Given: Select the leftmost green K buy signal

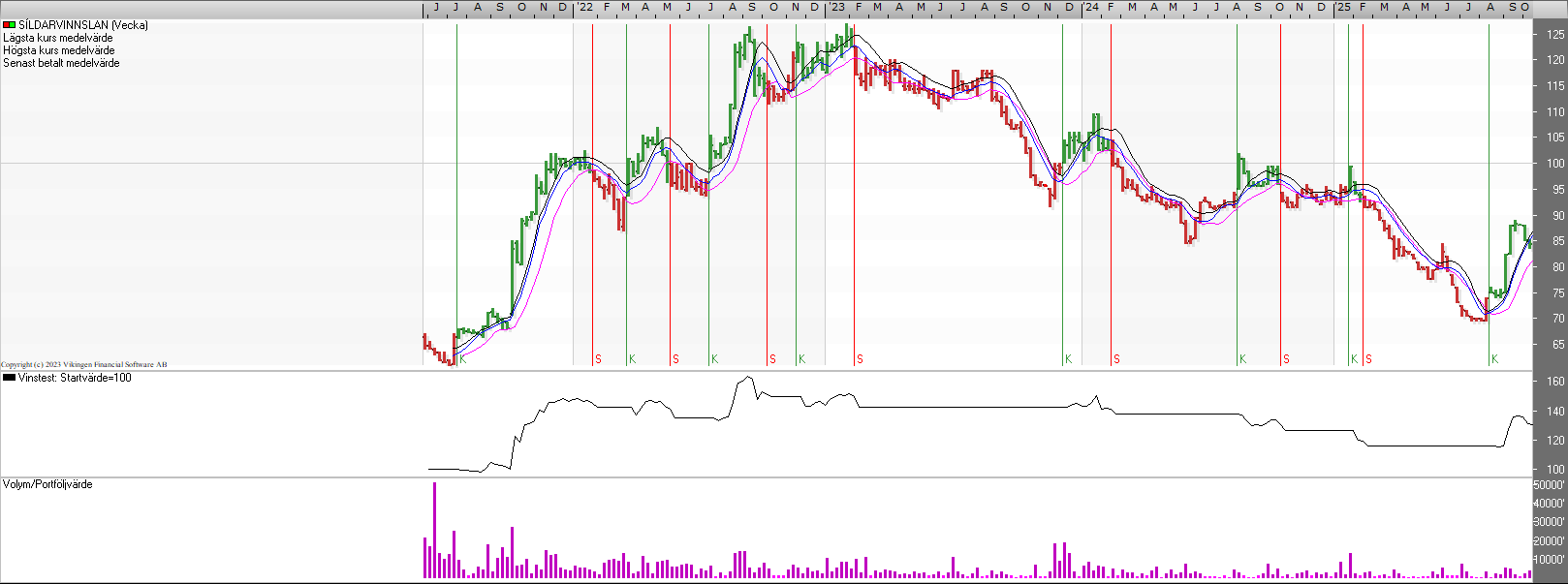Looking at the screenshot, I should tap(463, 359).
